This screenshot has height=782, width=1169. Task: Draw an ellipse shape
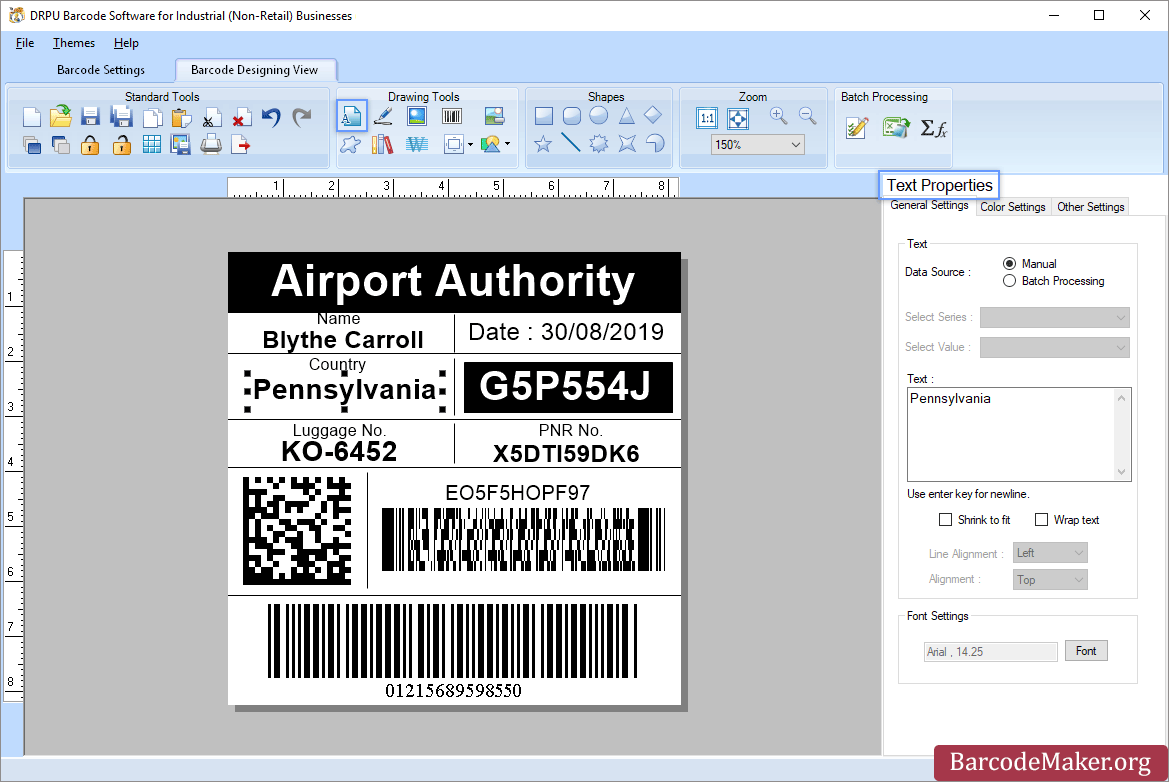tap(599, 115)
